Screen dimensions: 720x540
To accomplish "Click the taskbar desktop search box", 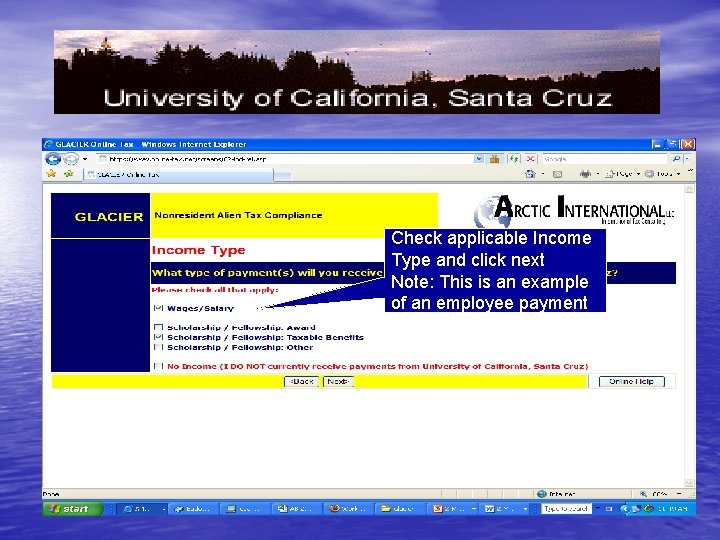I will coord(566,509).
